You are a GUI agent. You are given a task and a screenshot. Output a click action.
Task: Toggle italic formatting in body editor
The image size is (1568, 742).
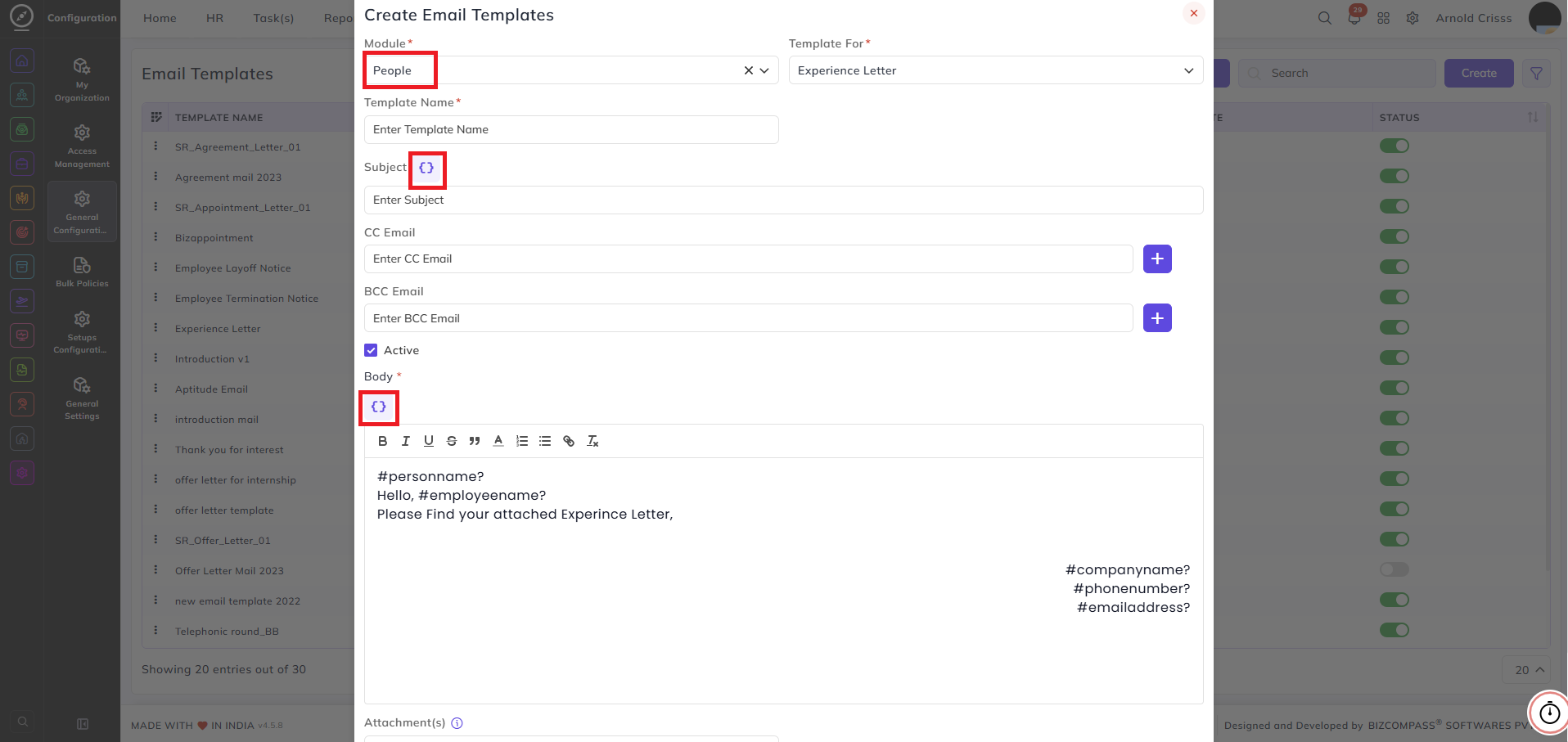405,441
